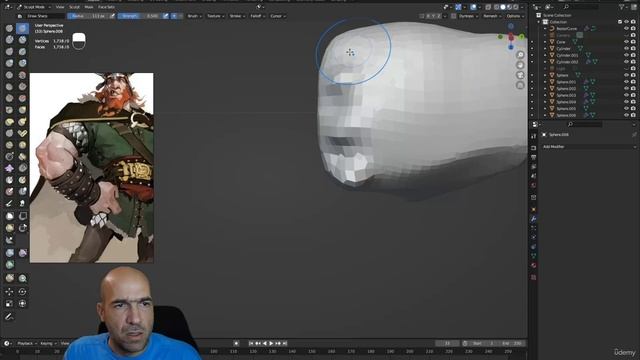Switch viewport to wireframe shading mode
Image resolution: width=640 pixels, height=360 pixels.
click(497, 7)
